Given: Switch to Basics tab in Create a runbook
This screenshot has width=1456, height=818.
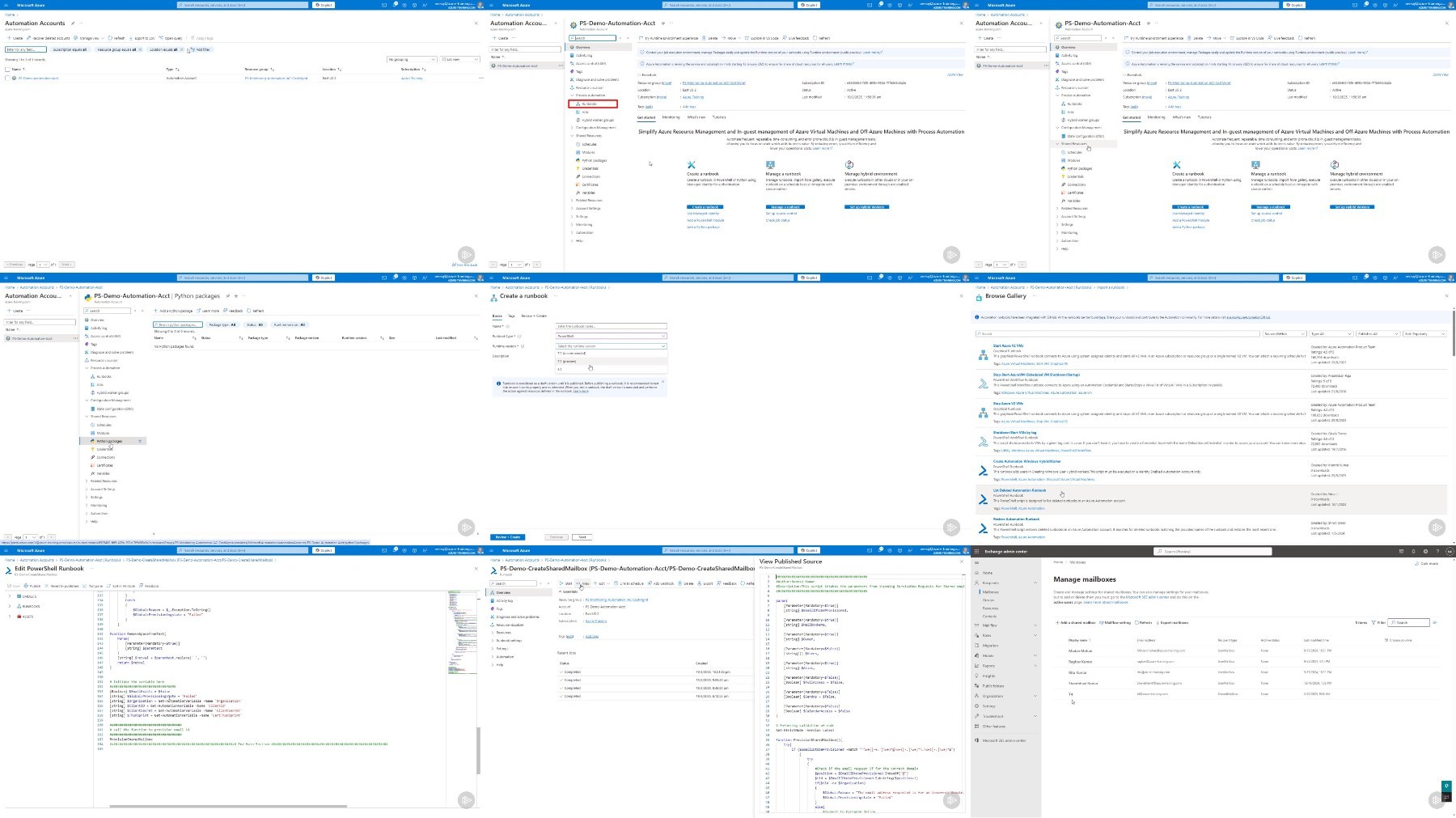Looking at the screenshot, I should (497, 316).
